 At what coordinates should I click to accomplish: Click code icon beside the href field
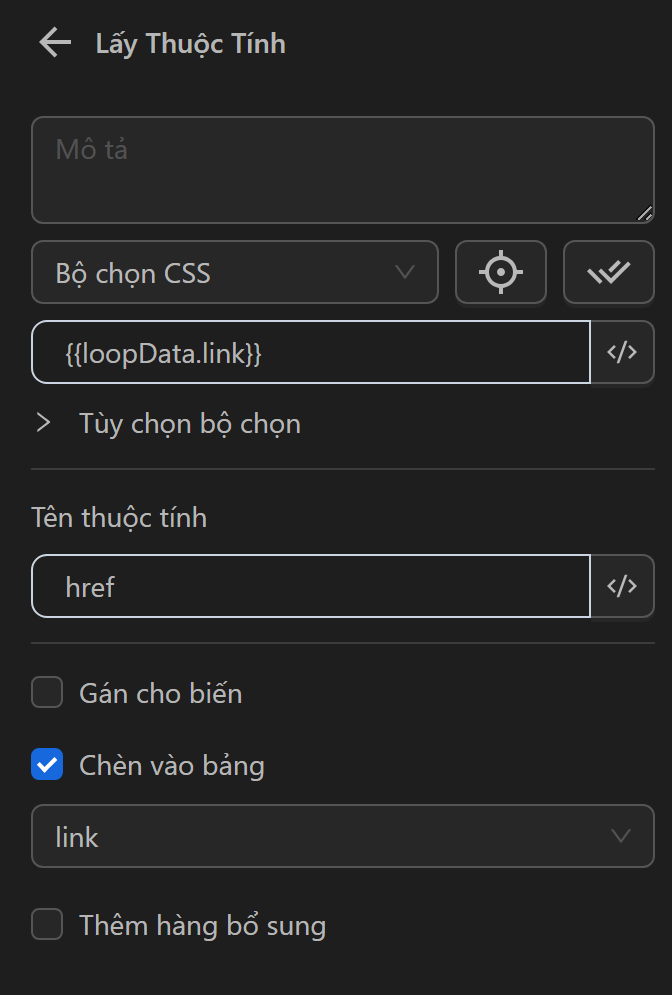tap(622, 586)
